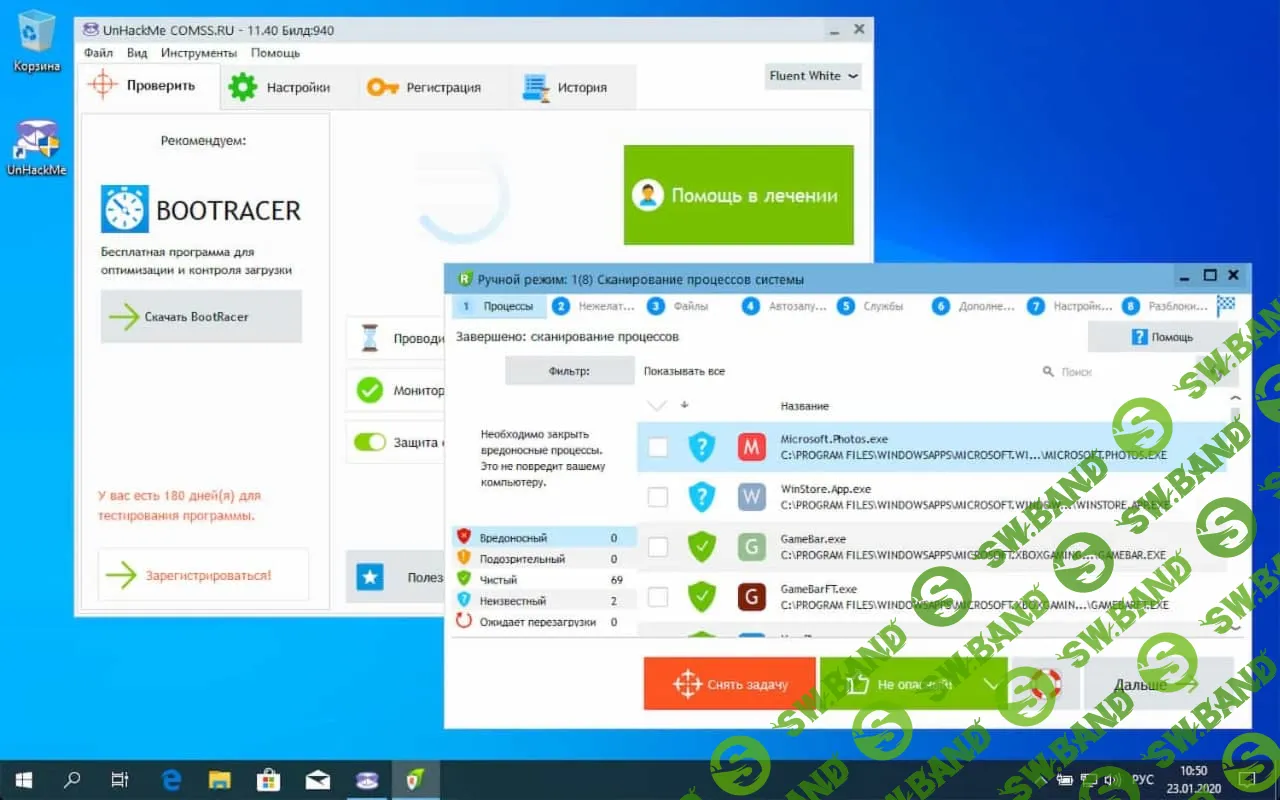Open the Fluent White theme dropdown
The image size is (1280, 800).
point(813,76)
